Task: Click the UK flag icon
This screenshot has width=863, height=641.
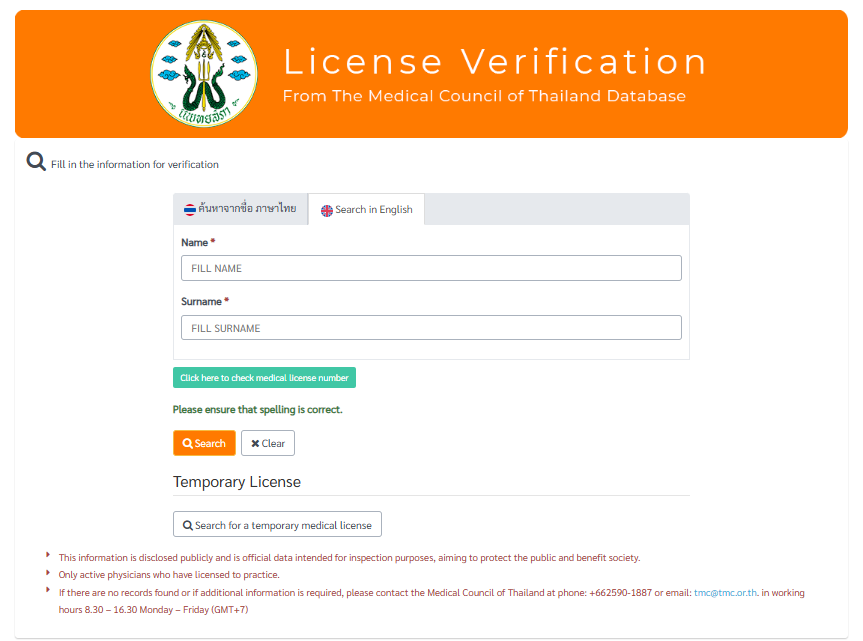Action: pos(327,211)
